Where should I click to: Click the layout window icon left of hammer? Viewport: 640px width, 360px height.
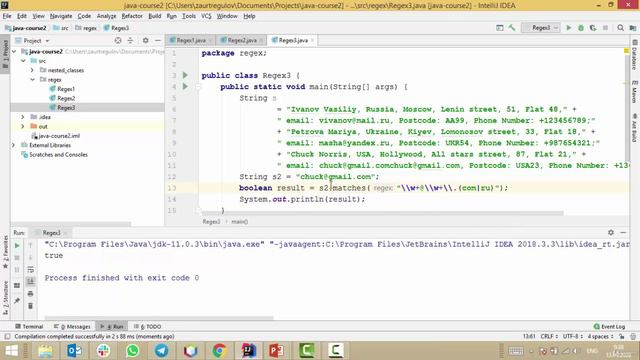tap(500, 28)
